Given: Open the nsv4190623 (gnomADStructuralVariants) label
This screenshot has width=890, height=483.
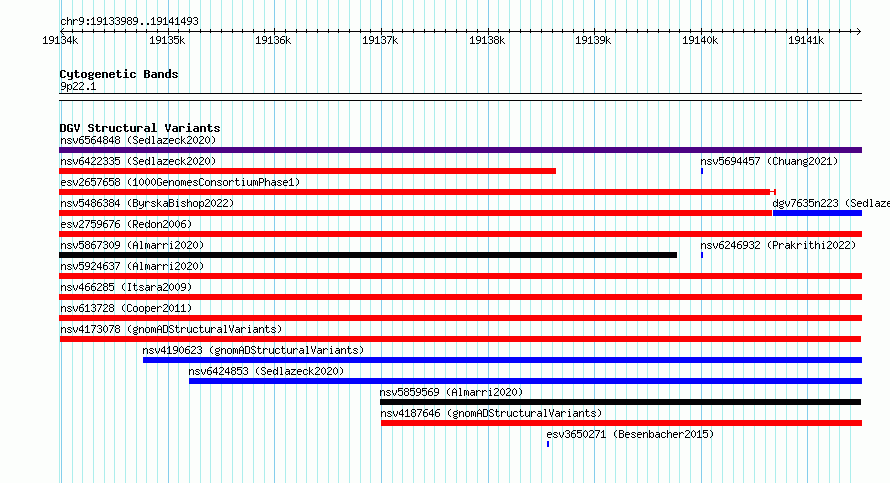Looking at the screenshot, I should tap(253, 350).
